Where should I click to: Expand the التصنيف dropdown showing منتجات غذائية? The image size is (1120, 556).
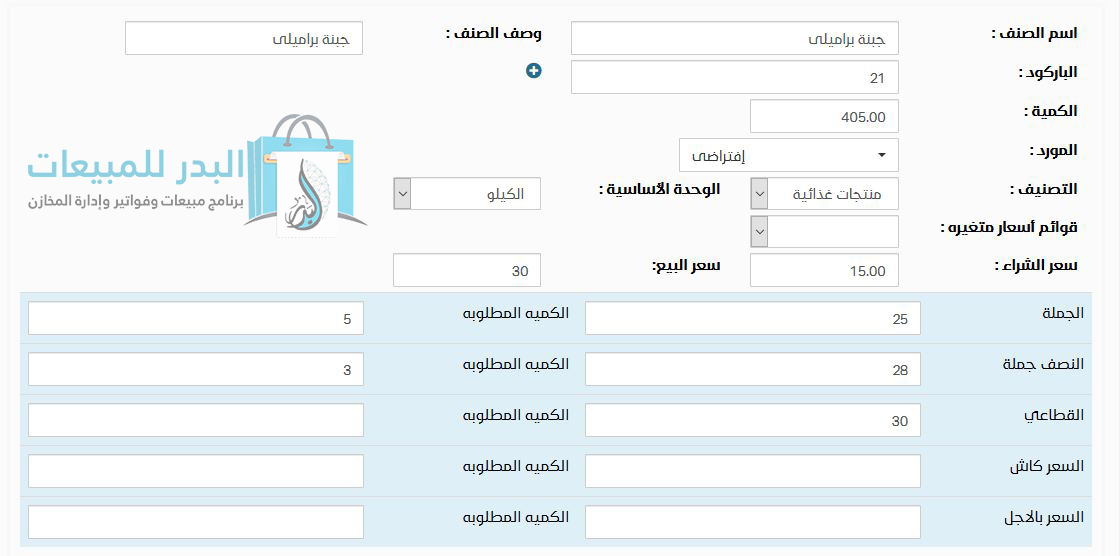[824, 194]
